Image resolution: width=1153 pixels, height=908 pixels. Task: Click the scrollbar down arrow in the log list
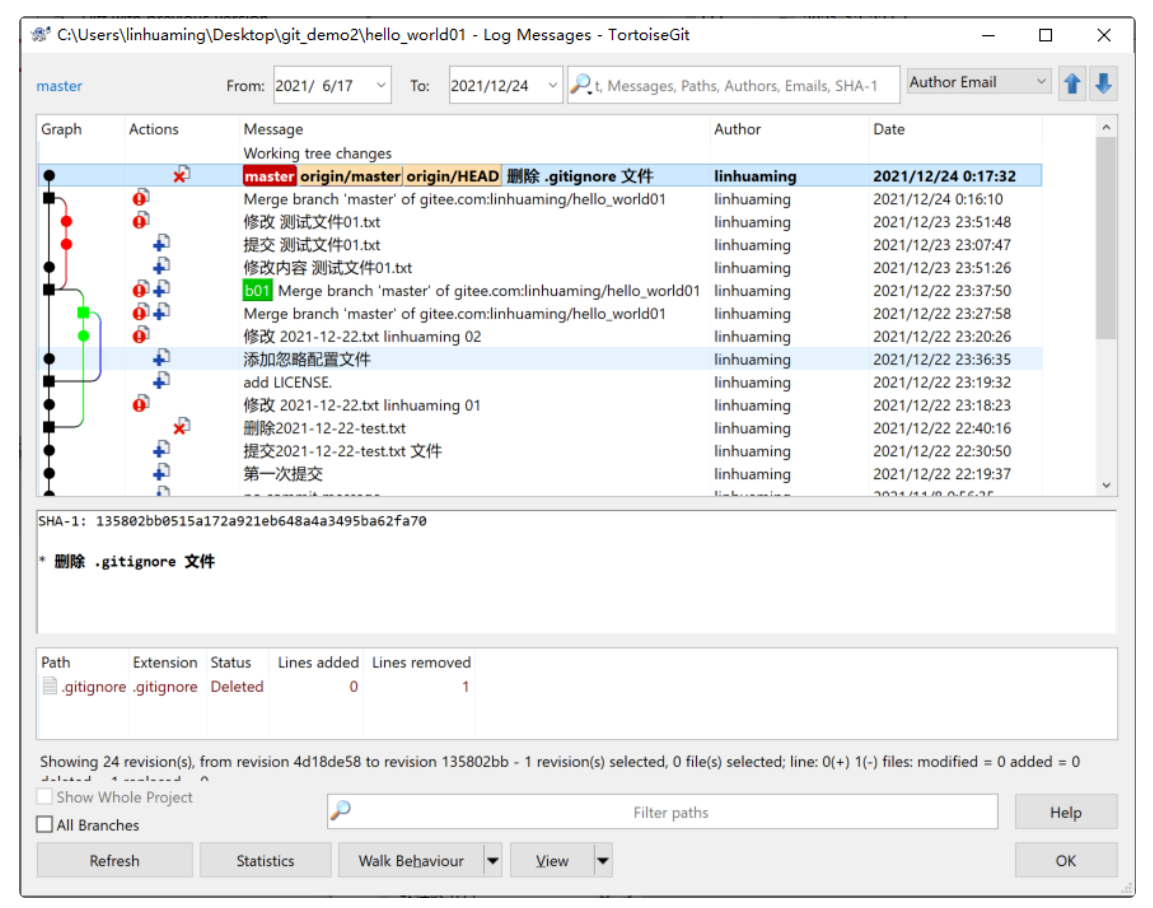tap(1106, 485)
